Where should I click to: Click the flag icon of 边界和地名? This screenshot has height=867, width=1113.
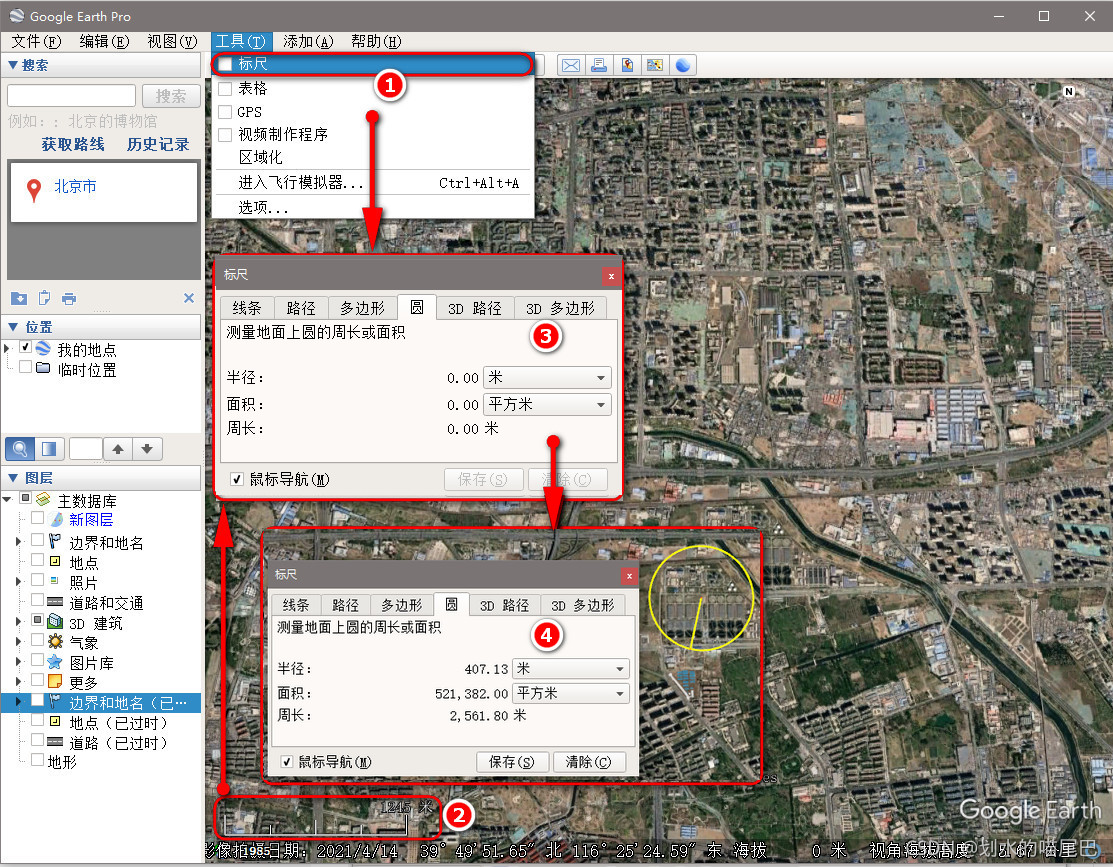tap(55, 541)
